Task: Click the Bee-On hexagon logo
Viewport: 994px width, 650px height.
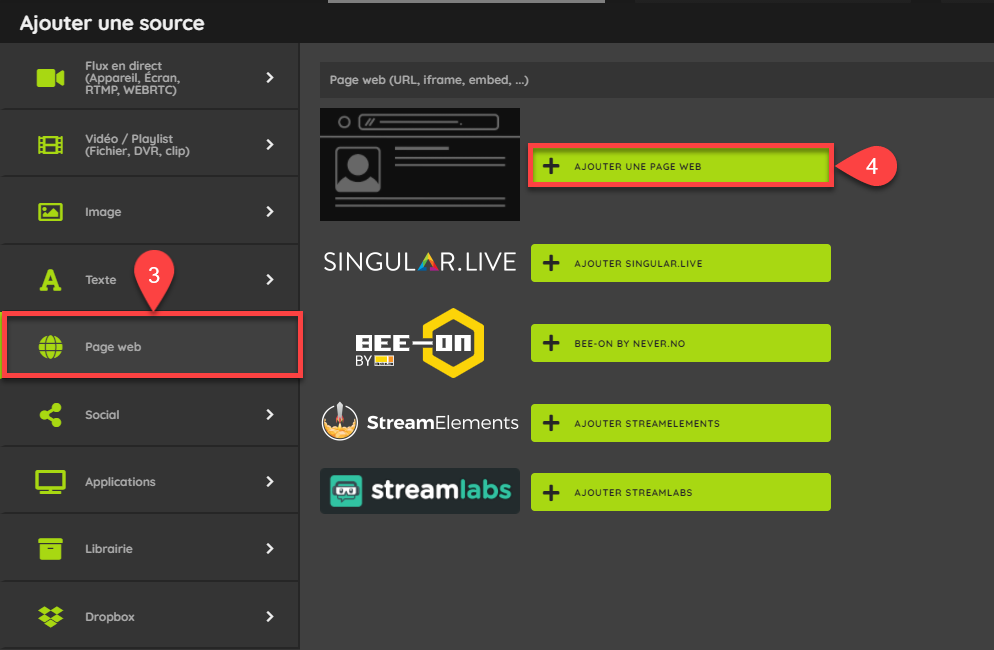Action: (x=453, y=343)
